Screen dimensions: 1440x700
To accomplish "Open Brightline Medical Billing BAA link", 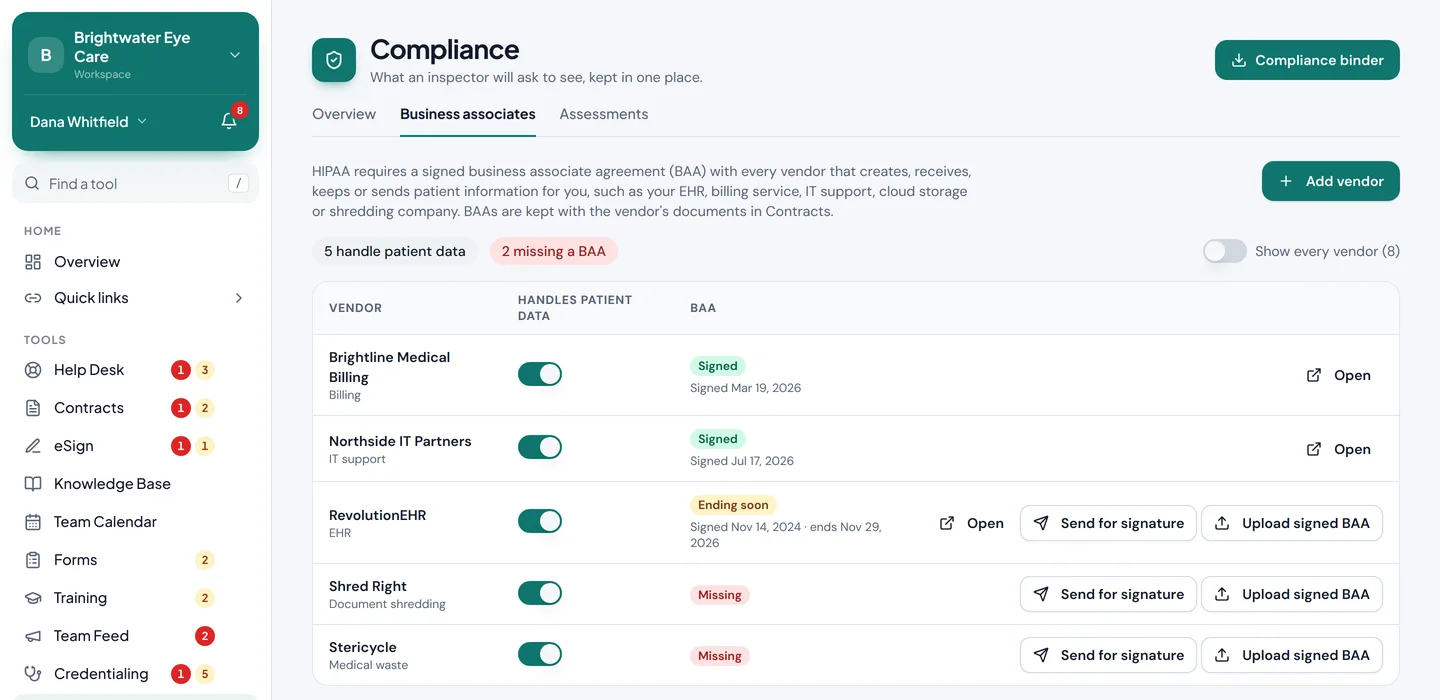I will click(1338, 375).
